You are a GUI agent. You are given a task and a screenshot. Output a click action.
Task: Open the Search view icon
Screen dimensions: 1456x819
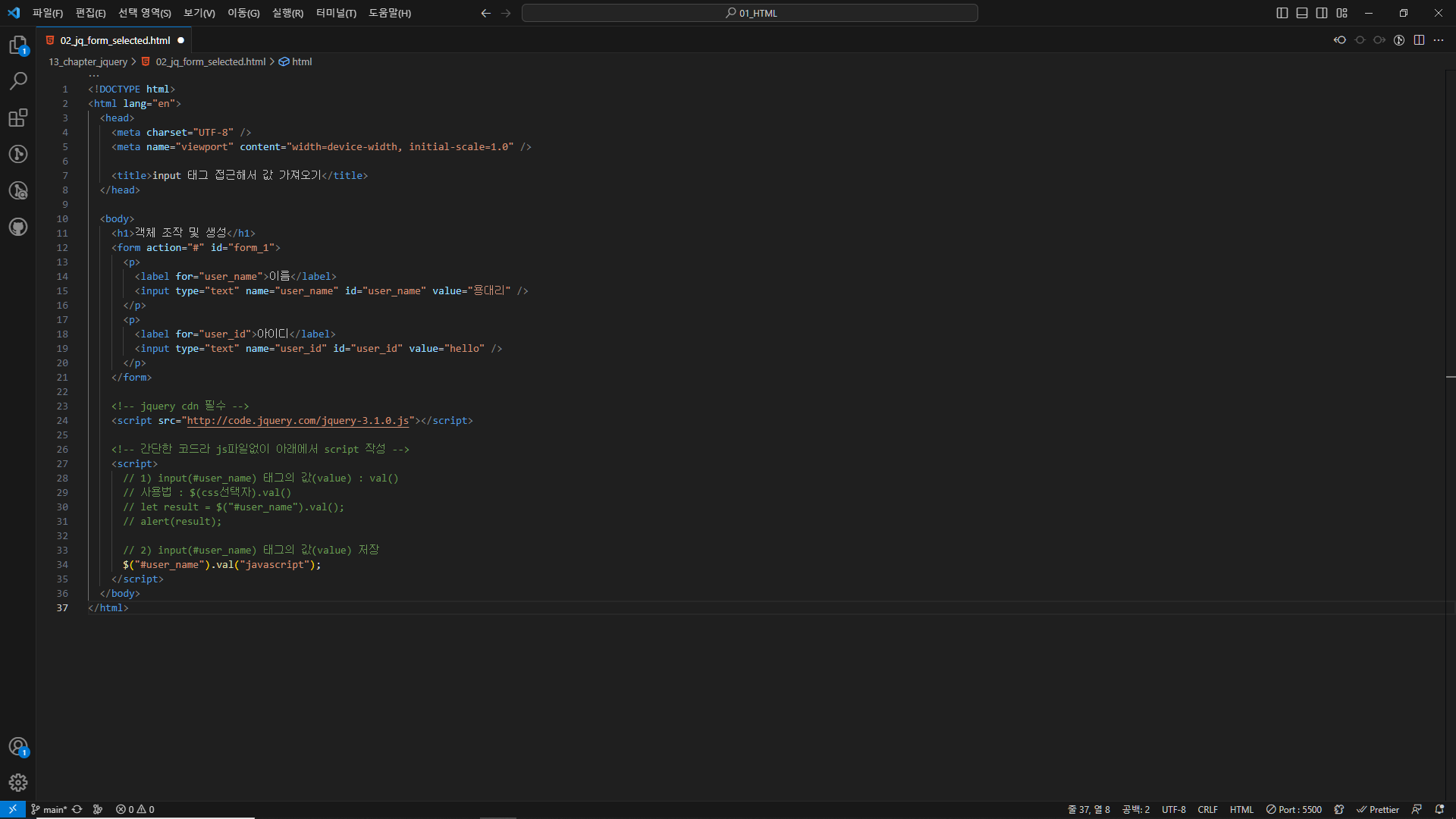18,80
